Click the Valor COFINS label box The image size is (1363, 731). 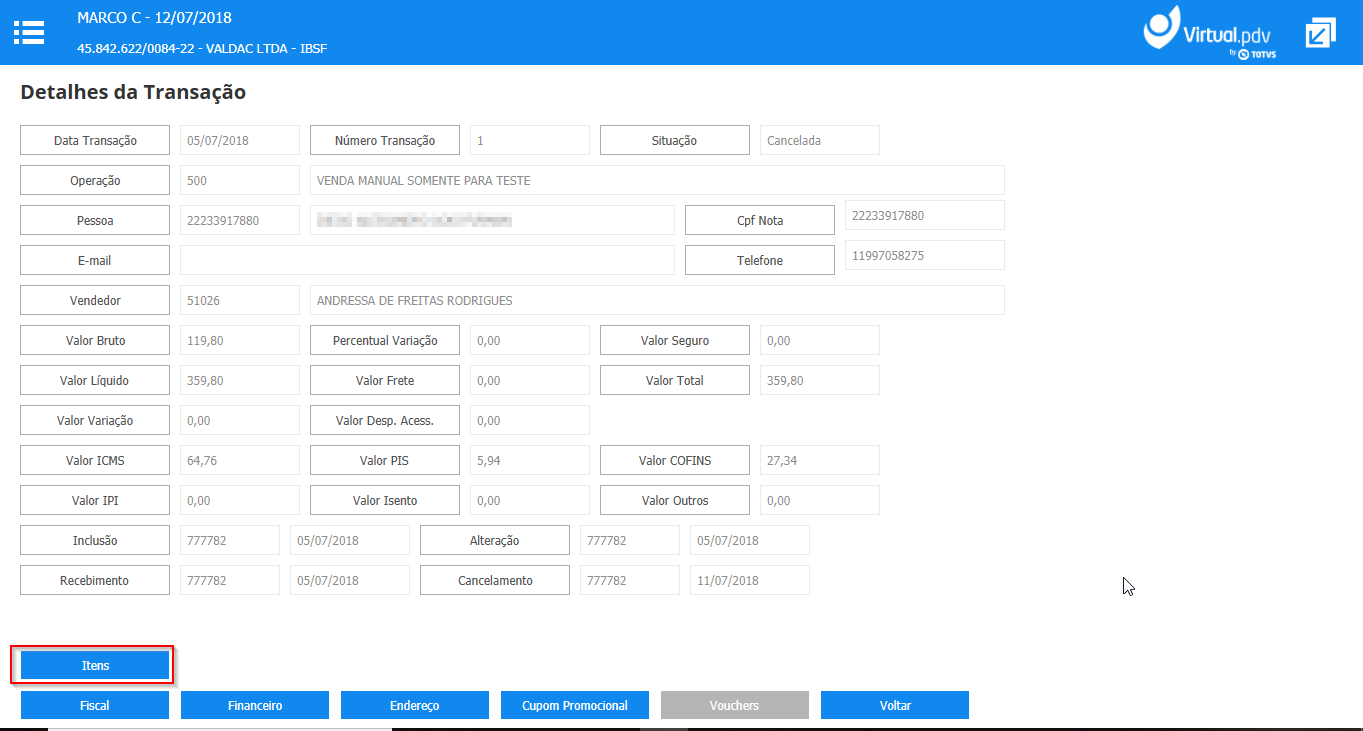click(675, 460)
